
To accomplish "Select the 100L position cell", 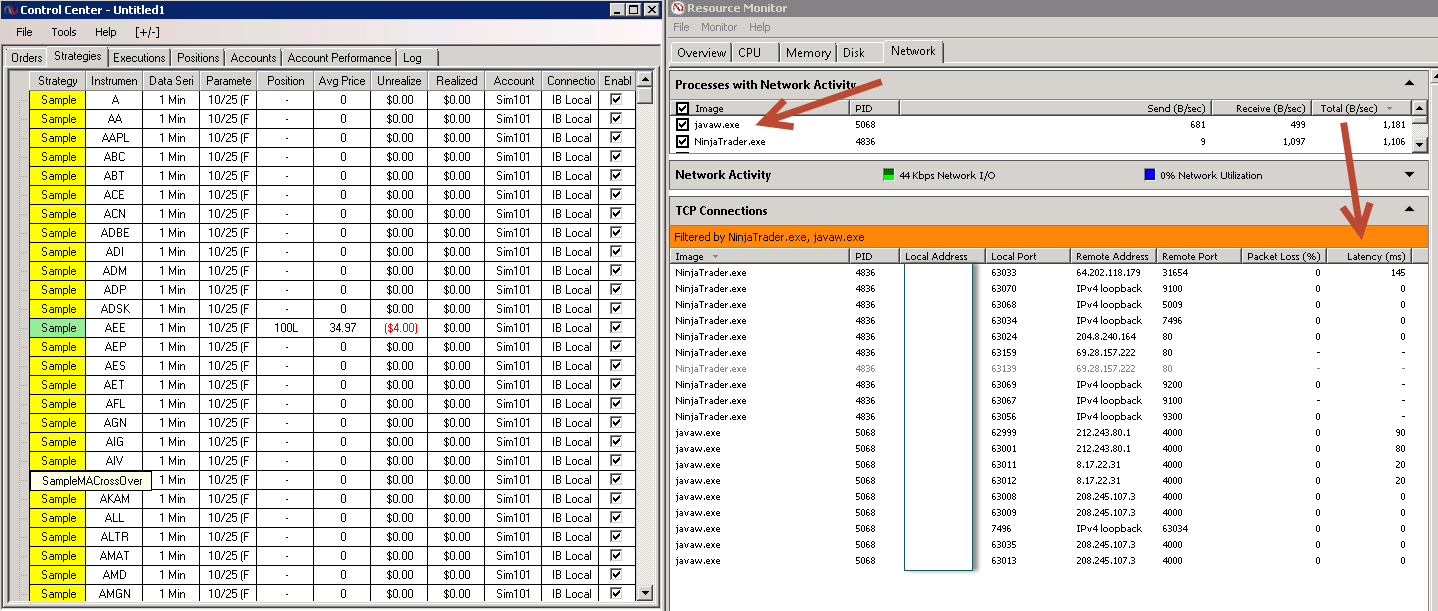I will click(286, 328).
